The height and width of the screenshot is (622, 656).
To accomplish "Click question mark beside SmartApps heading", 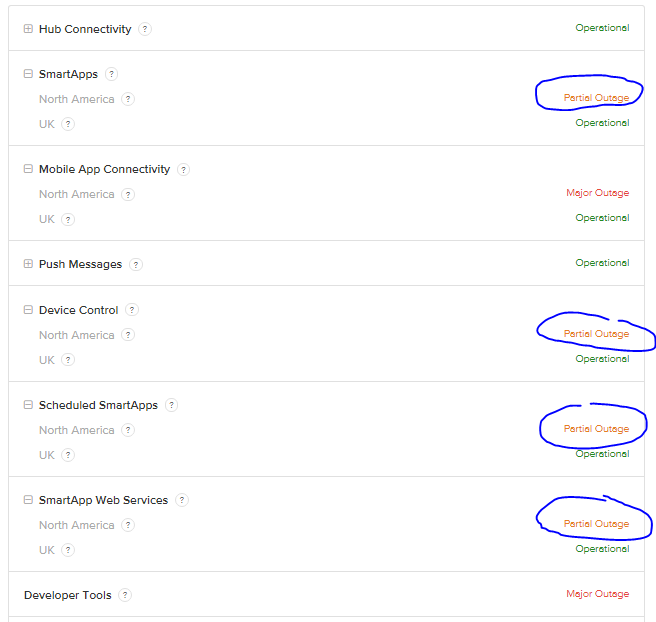I will [111, 74].
